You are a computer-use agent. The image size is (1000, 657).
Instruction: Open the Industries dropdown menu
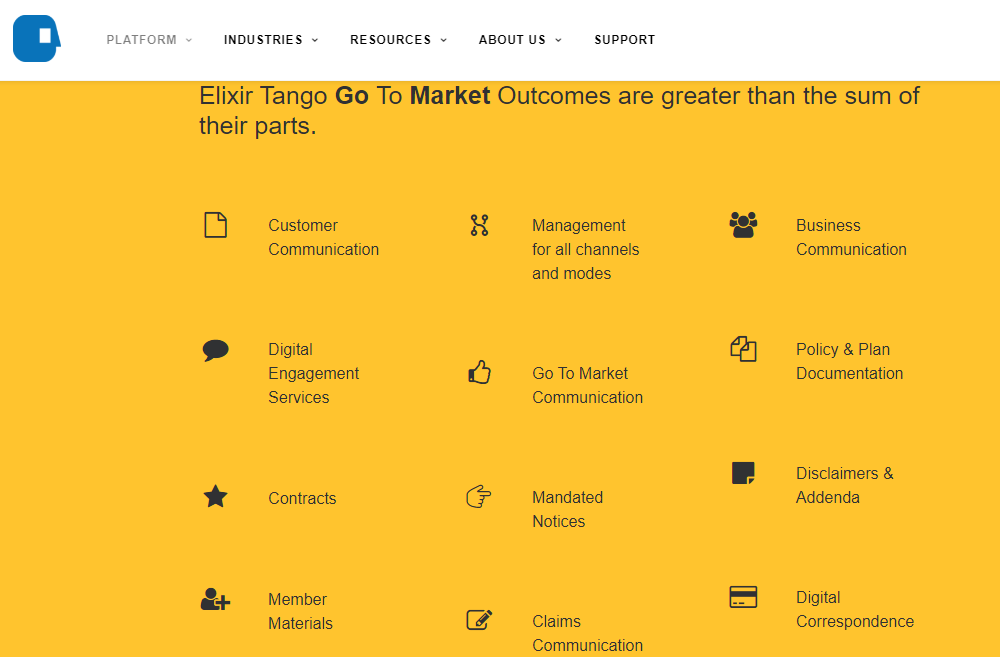click(x=271, y=40)
